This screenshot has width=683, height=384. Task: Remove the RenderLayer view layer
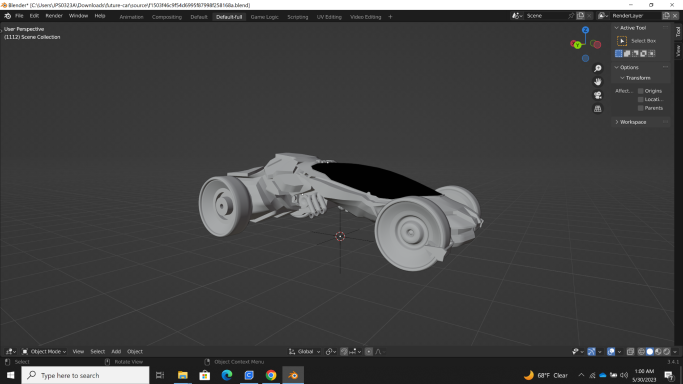675,16
